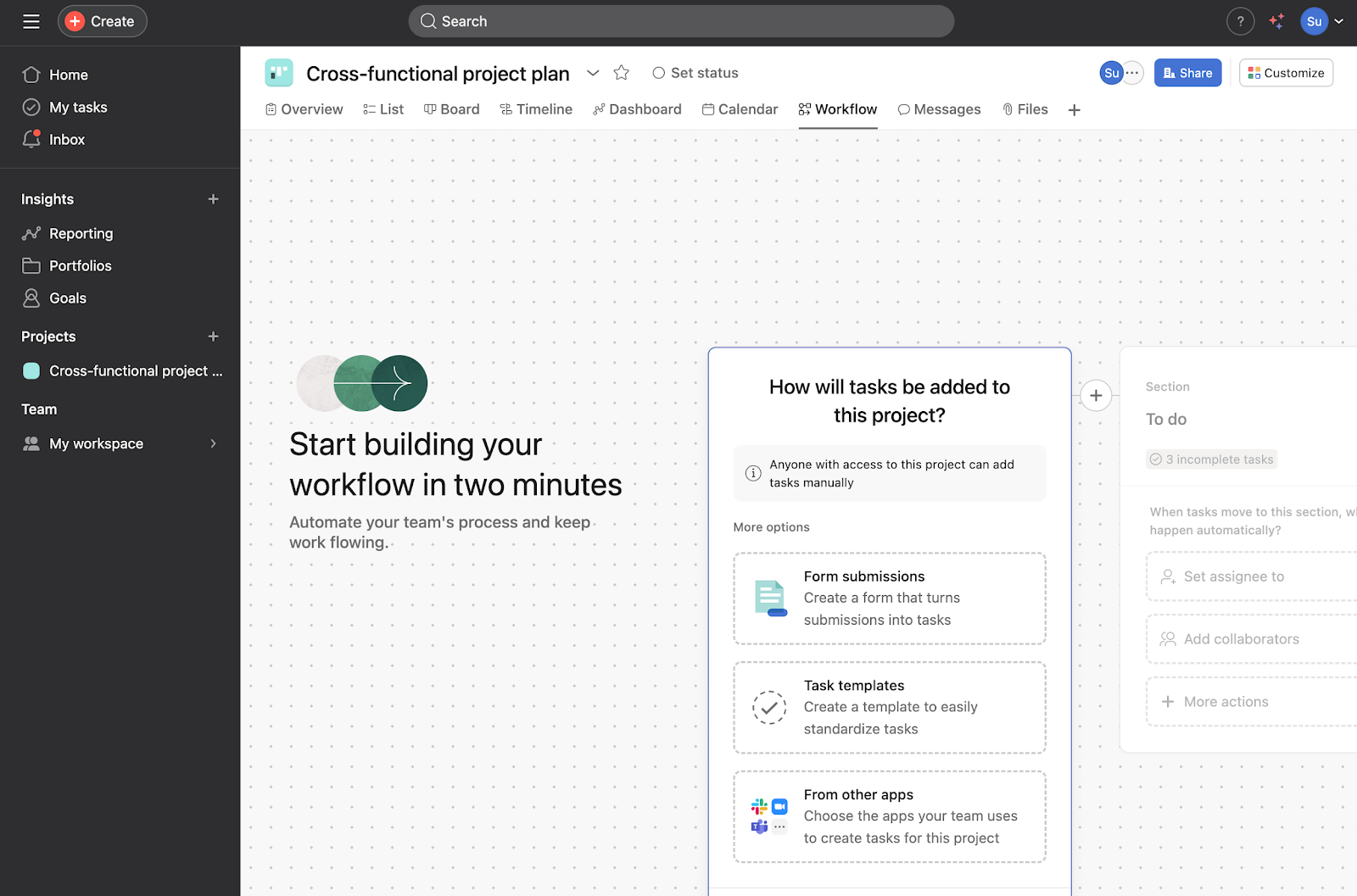This screenshot has width=1357, height=896.
Task: Open the Portfolios page
Action: click(81, 265)
